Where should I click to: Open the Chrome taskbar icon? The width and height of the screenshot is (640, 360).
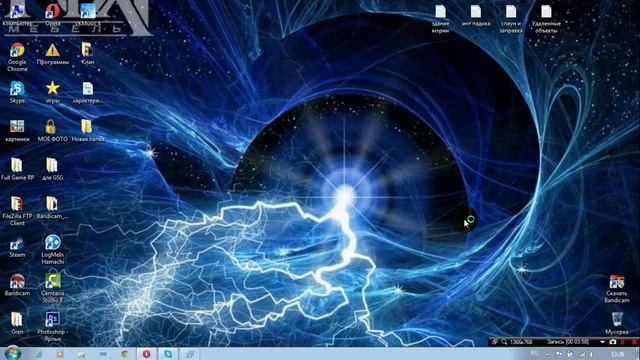[125, 354]
